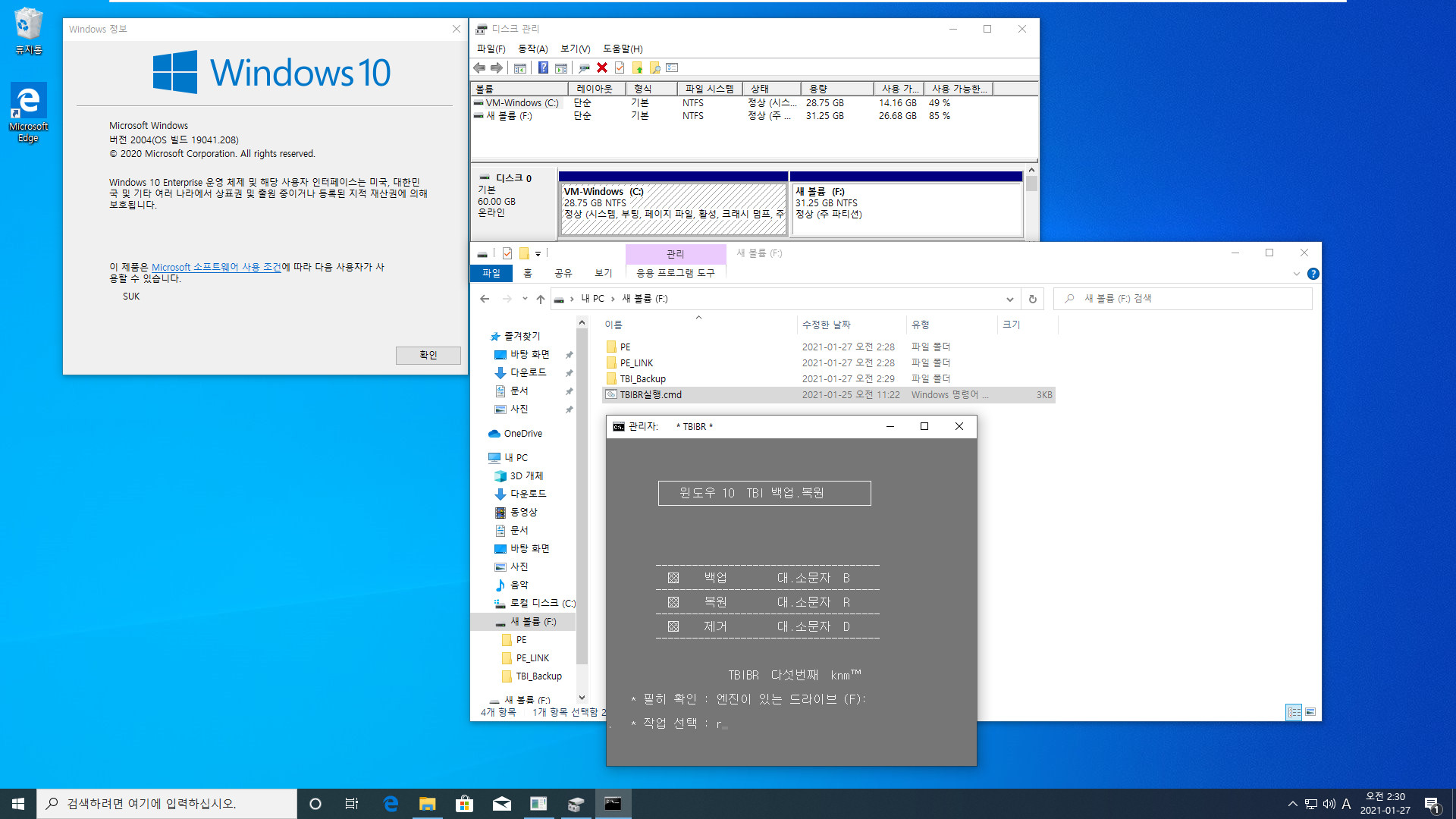Click 확인 button in Windows info dialog
The height and width of the screenshot is (819, 1456).
click(428, 355)
